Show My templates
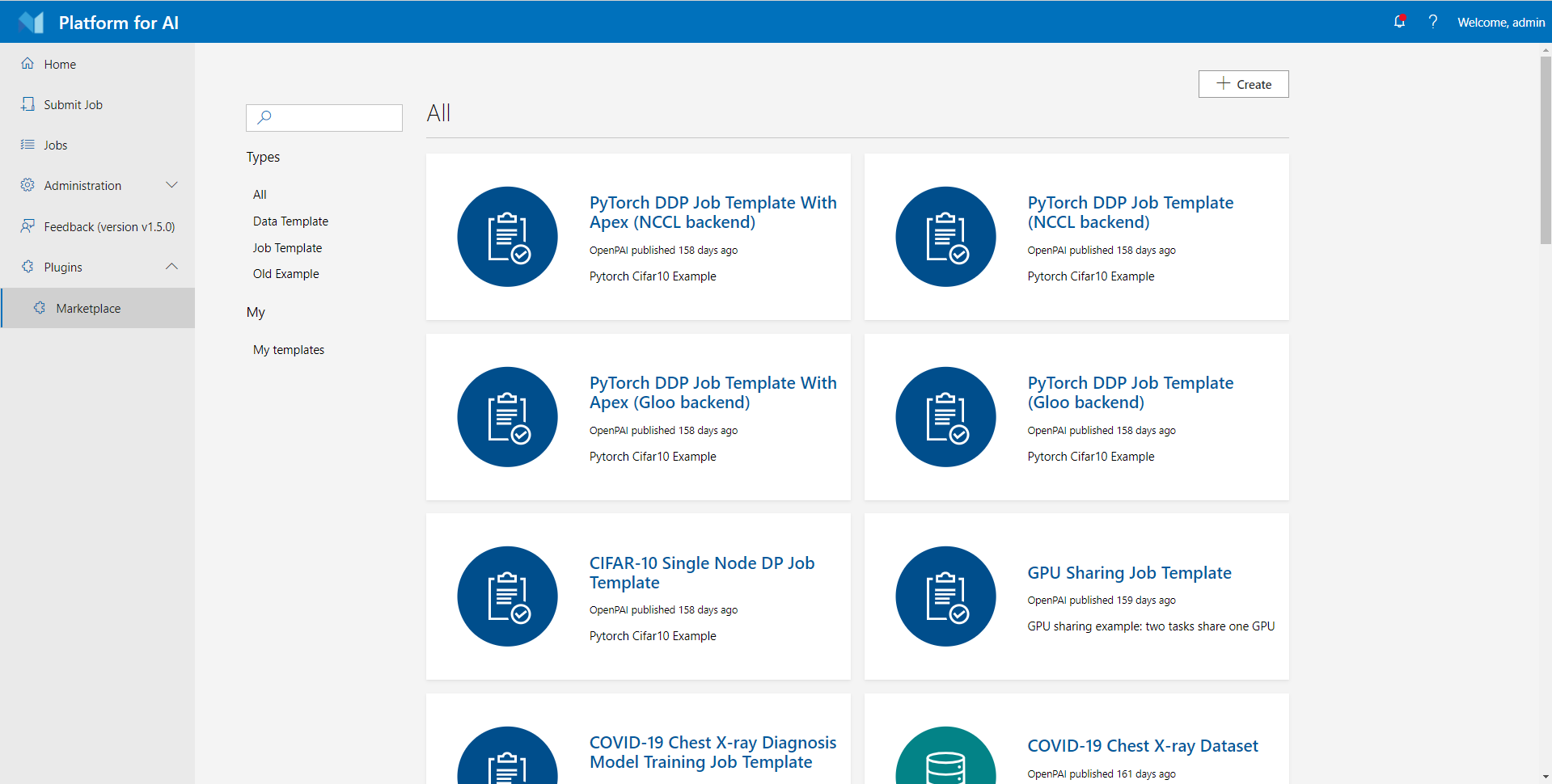Viewport: 1552px width, 784px height. pos(289,350)
